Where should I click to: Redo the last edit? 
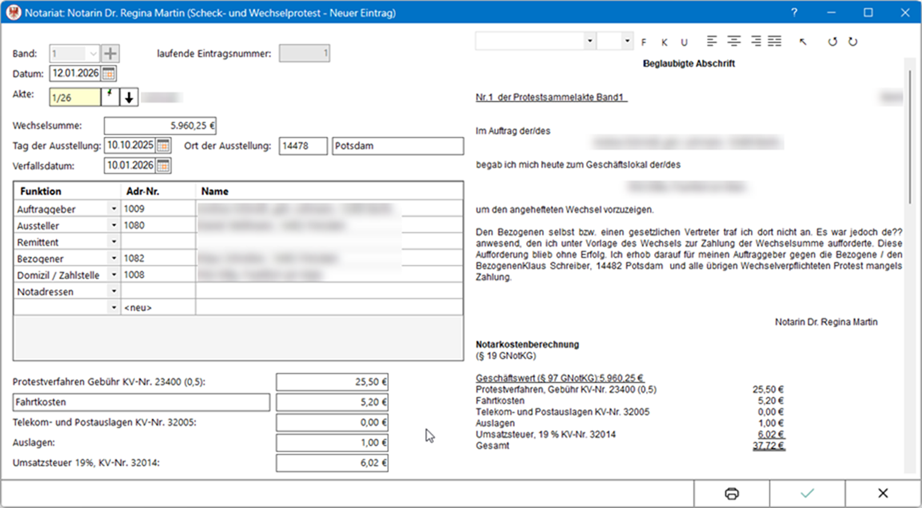pos(853,42)
